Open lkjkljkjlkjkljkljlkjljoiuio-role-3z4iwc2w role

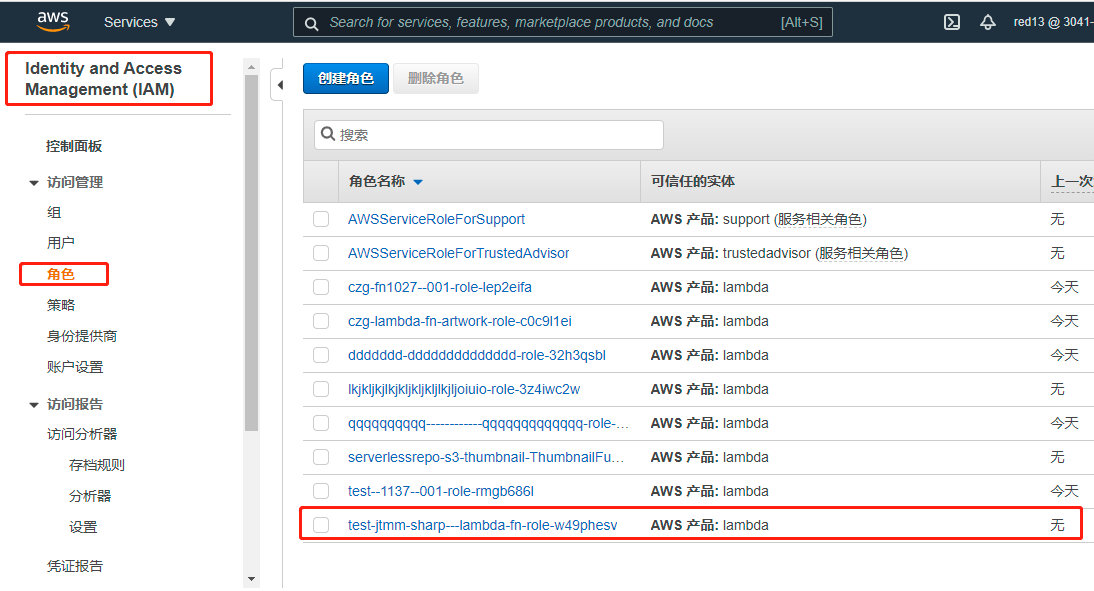coord(464,389)
